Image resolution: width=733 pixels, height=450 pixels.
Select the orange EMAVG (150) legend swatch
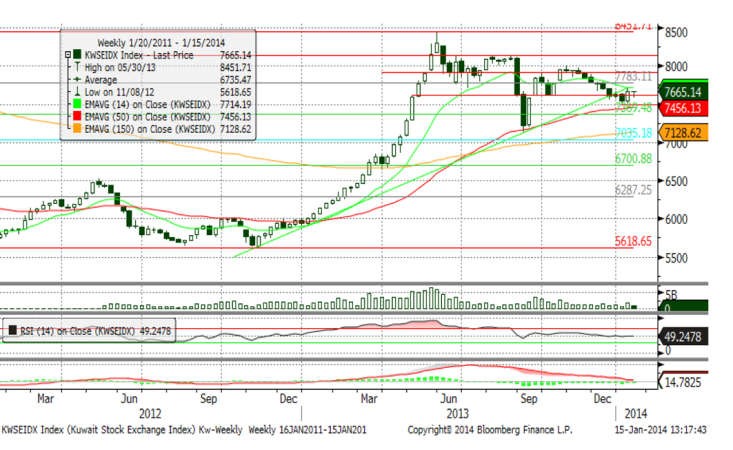click(77, 129)
